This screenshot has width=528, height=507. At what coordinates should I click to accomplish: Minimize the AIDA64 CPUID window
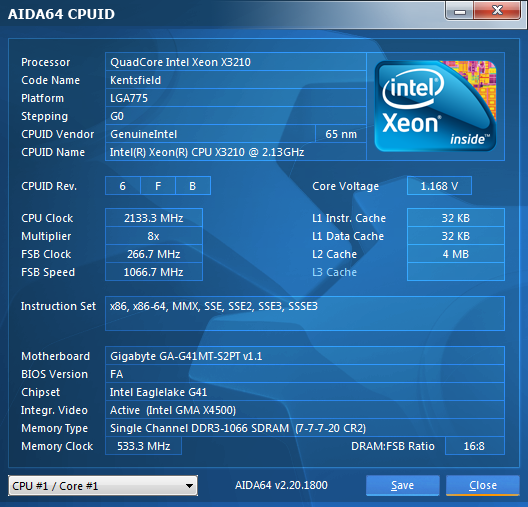click(x=460, y=11)
